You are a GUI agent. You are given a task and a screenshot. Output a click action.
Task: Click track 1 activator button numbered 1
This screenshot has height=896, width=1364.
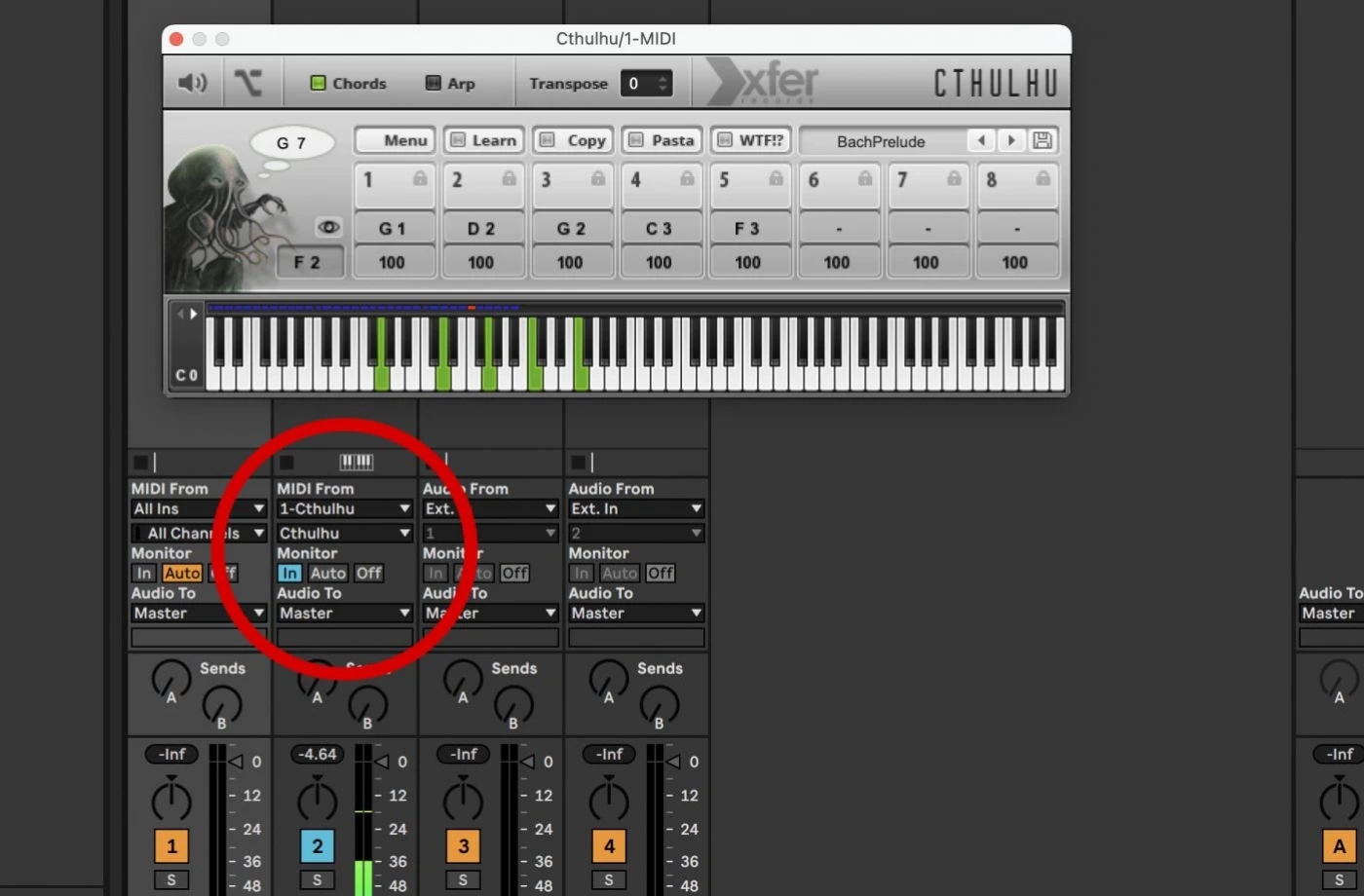(x=171, y=846)
